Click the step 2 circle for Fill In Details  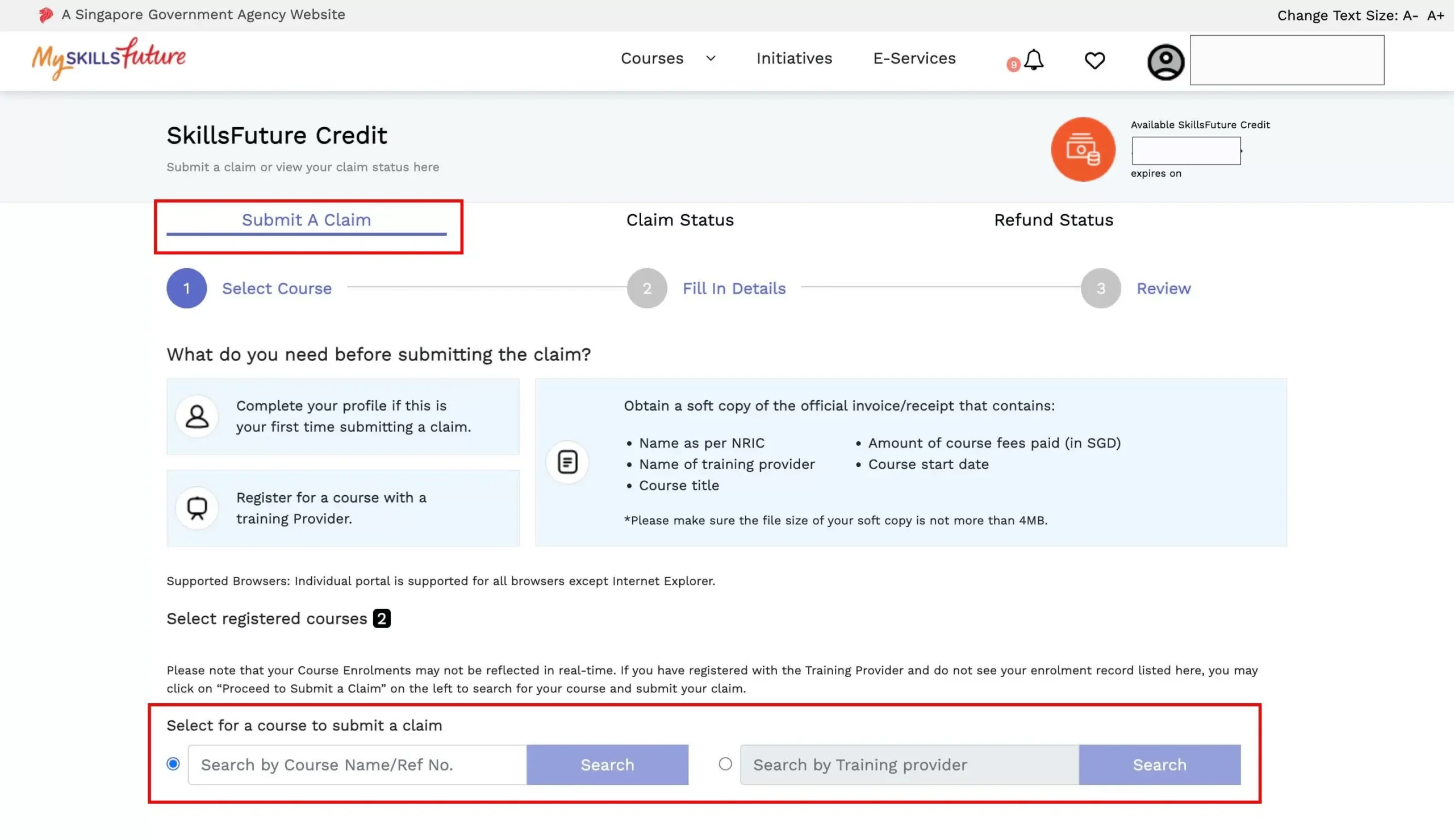pos(646,288)
